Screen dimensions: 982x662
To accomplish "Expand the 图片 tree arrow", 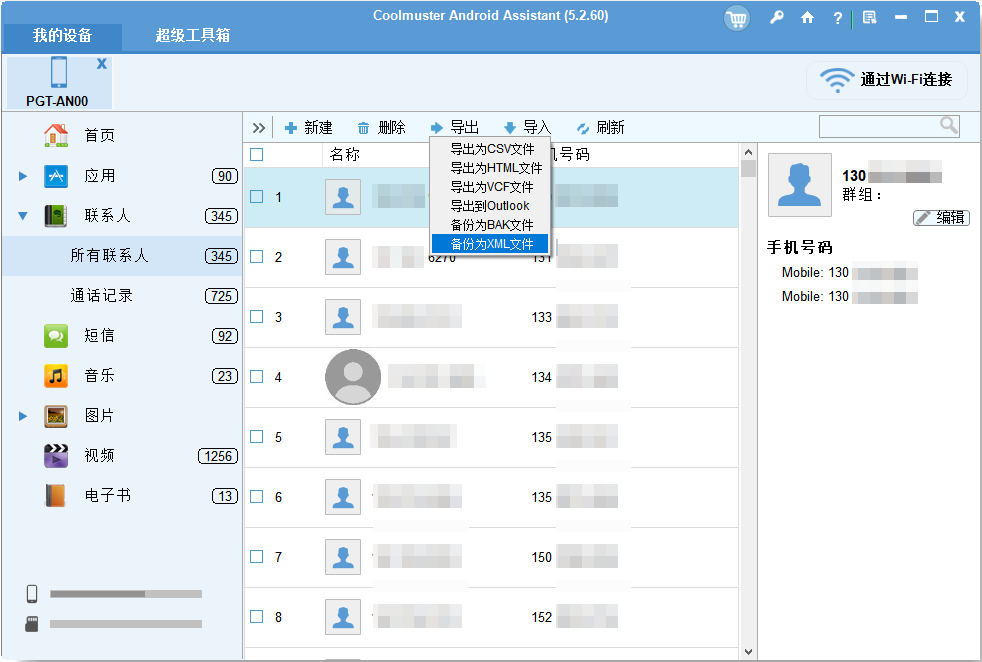I will click(23, 416).
